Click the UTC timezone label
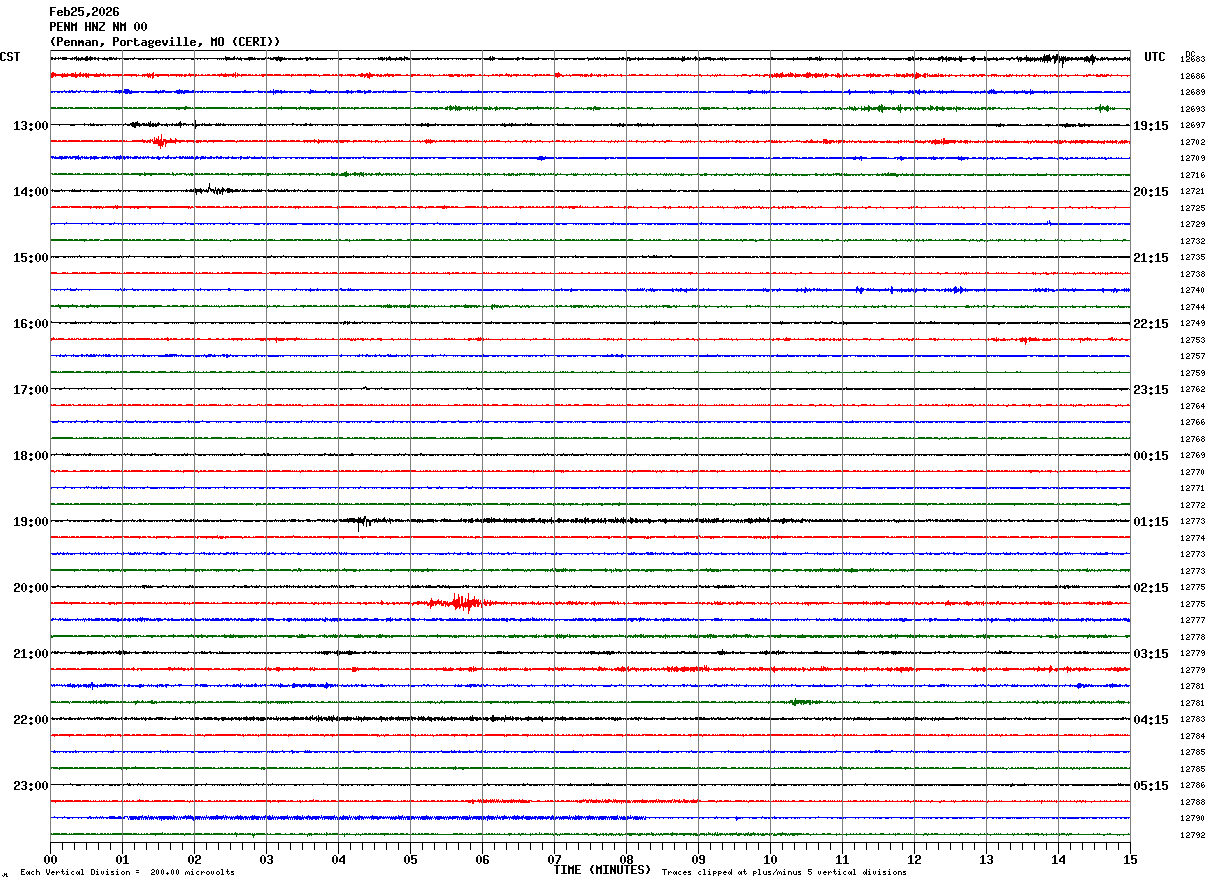The height and width of the screenshot is (886, 1210). point(1155,57)
